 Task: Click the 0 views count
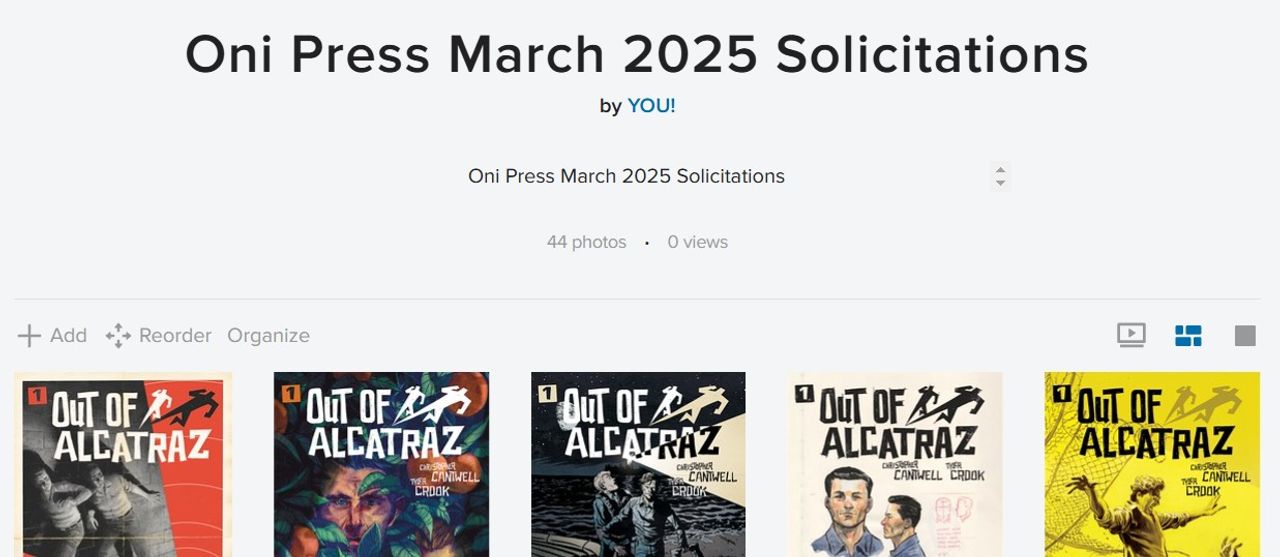(698, 242)
